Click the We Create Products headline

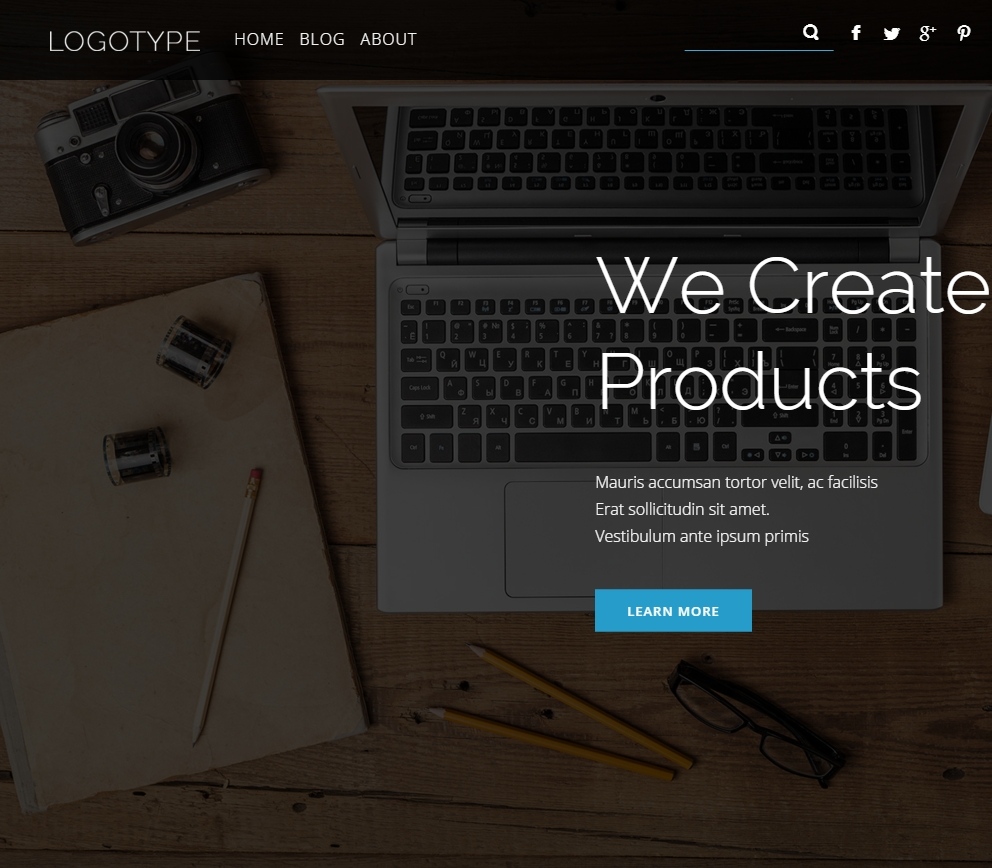point(793,333)
